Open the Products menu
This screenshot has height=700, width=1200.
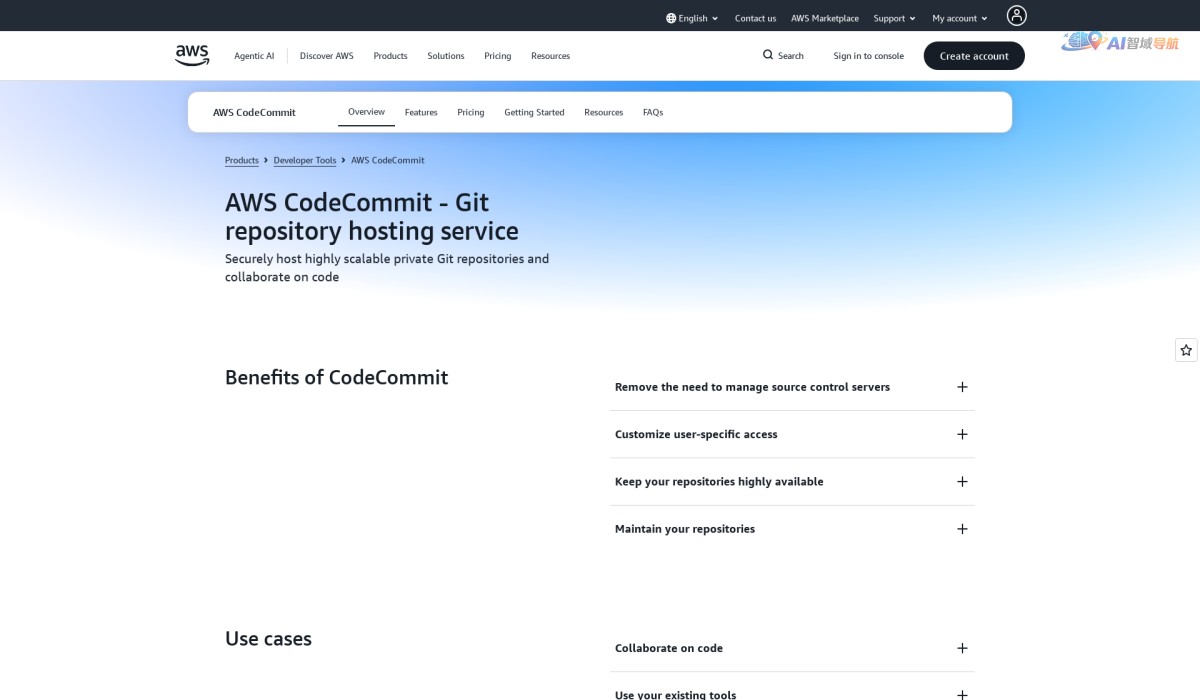point(390,56)
